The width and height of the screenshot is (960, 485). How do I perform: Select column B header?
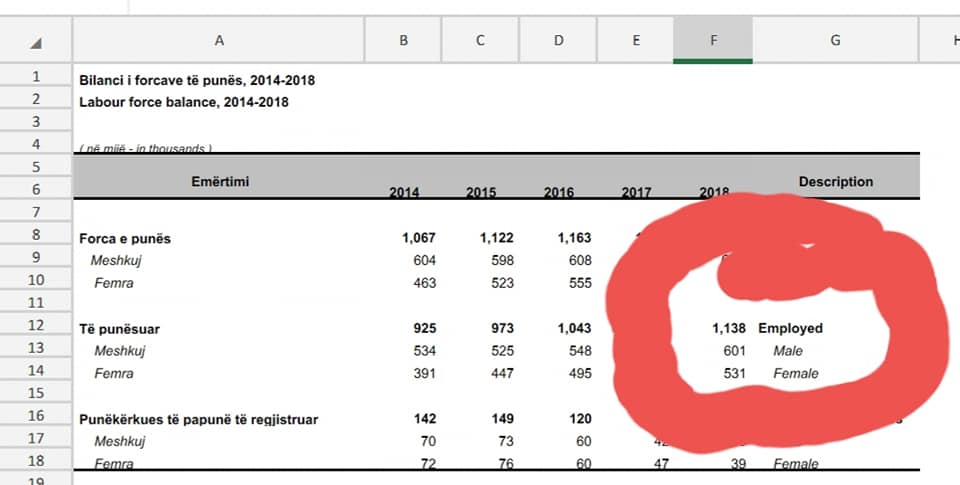click(x=403, y=40)
